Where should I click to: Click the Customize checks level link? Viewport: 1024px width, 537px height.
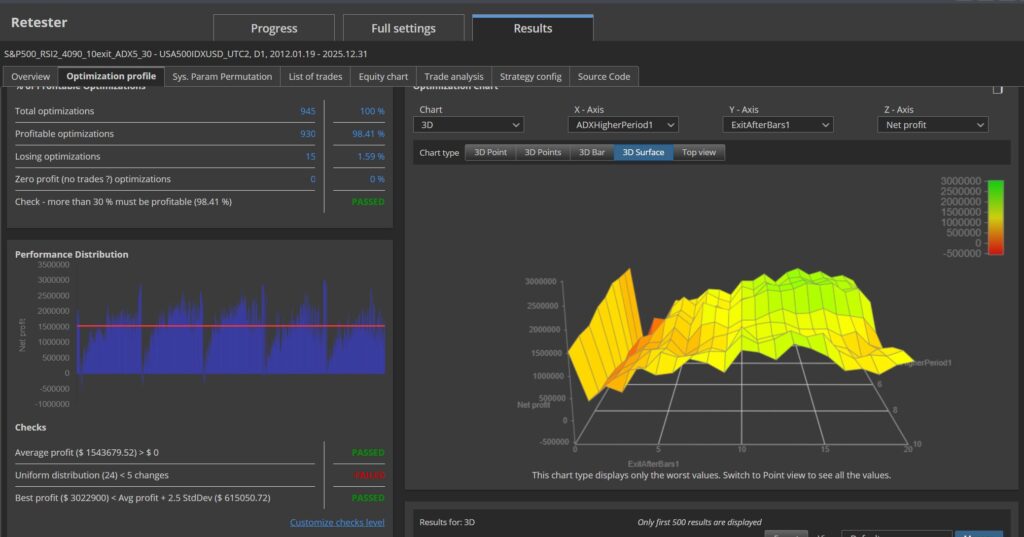(x=337, y=522)
